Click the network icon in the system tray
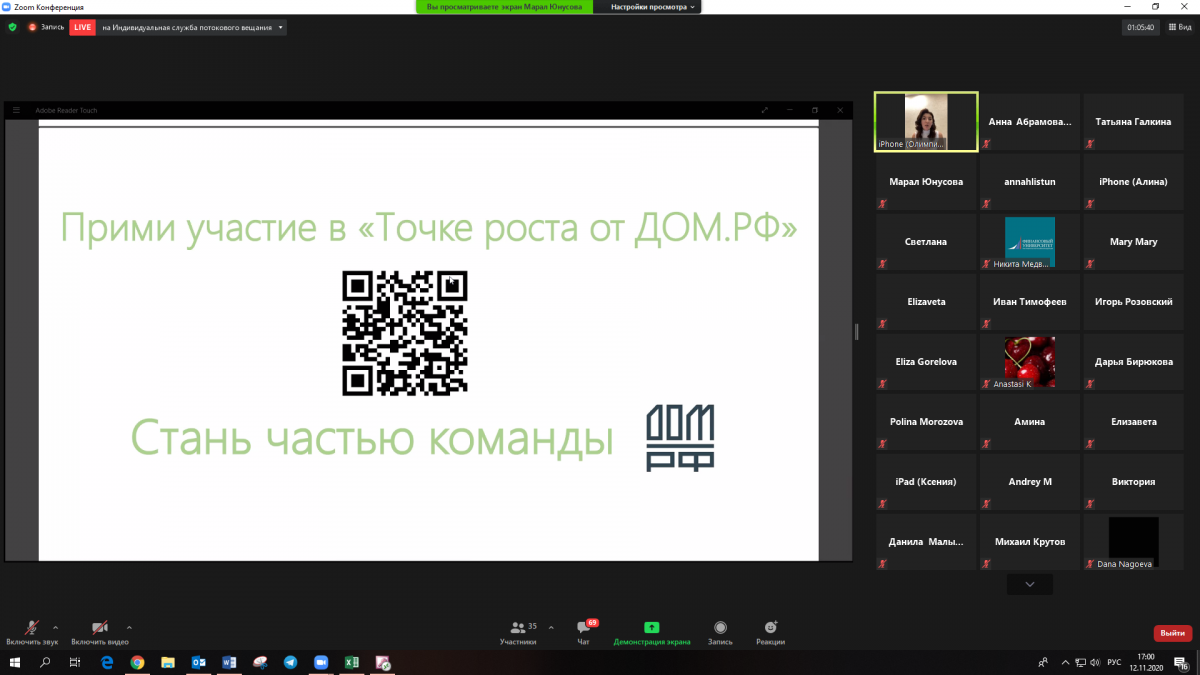This screenshot has width=1200, height=675. point(1080,662)
